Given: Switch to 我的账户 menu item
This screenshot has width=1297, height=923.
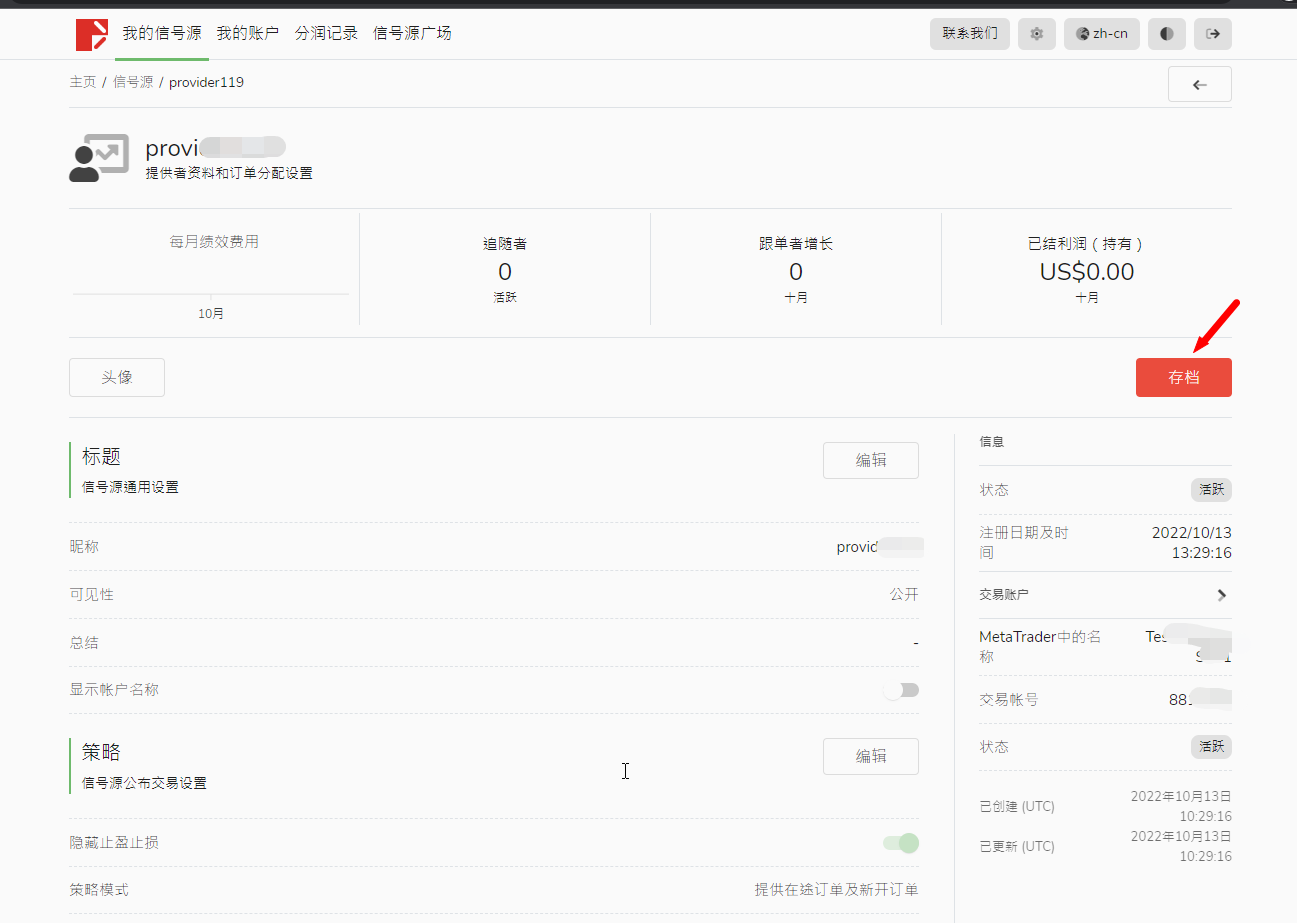Looking at the screenshot, I should click(x=247, y=33).
